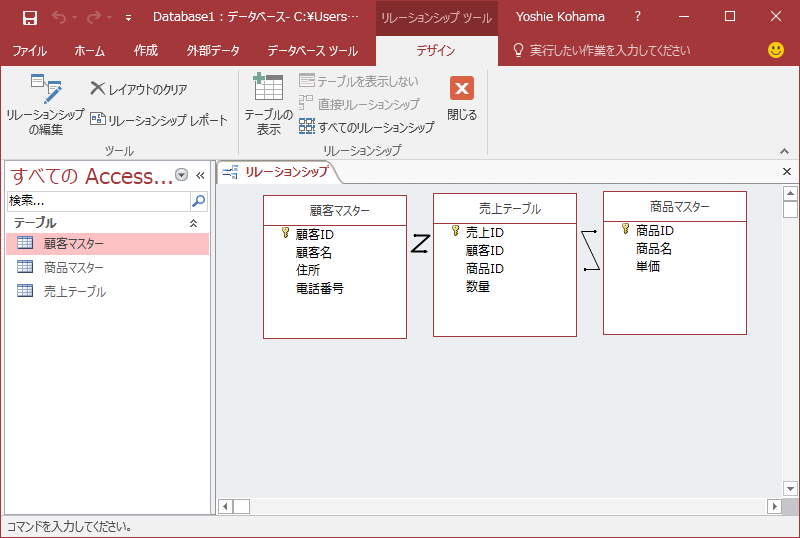Select 単価 field
800x538 pixels.
(x=647, y=266)
